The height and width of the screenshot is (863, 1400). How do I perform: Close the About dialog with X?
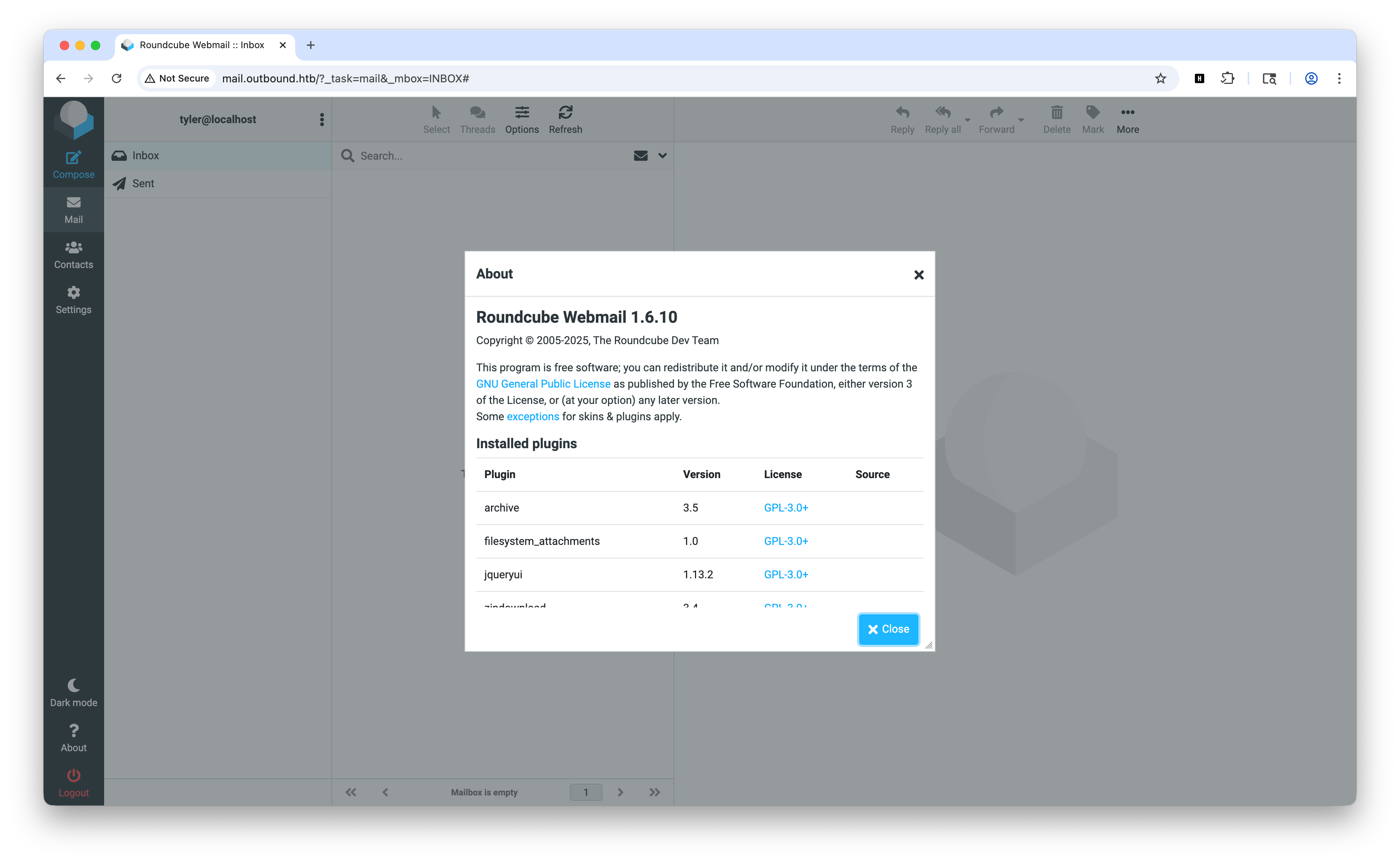918,275
